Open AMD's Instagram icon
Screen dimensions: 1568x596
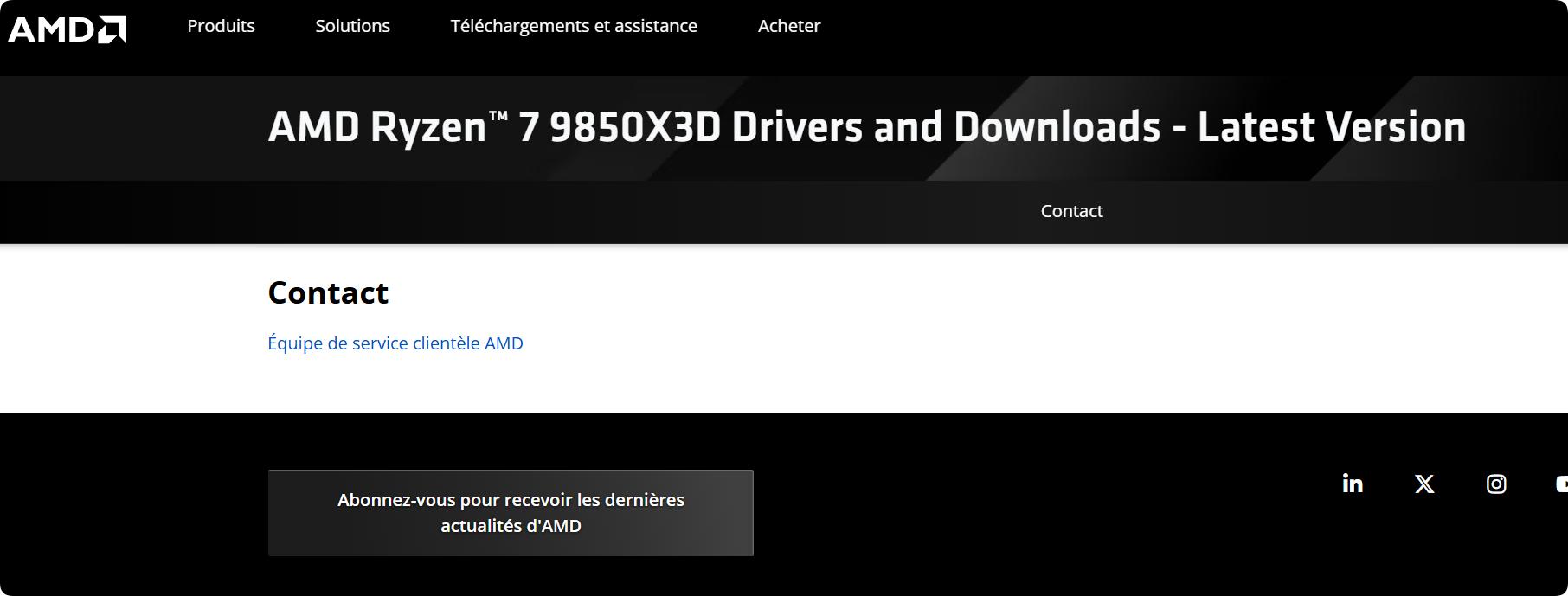[x=1496, y=484]
